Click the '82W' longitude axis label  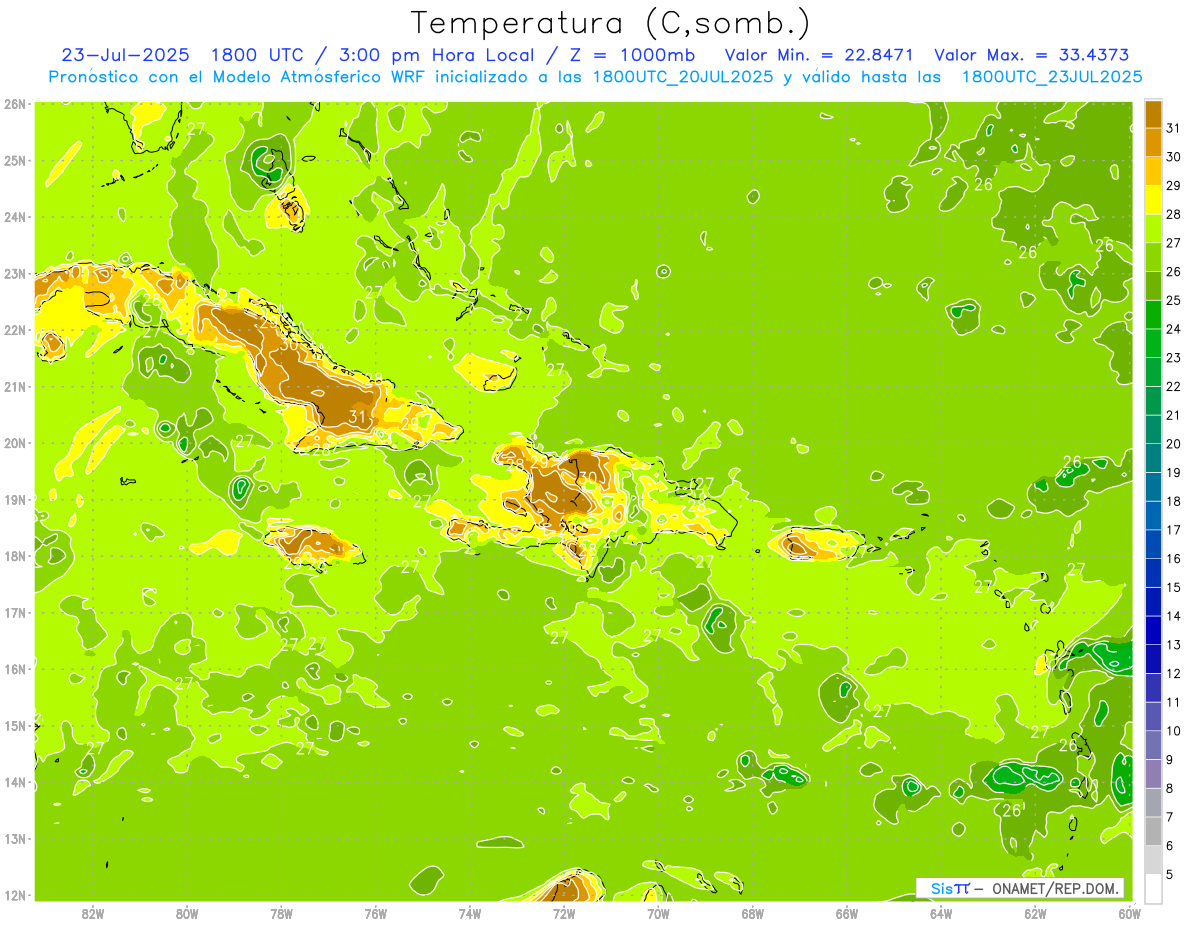[x=93, y=912]
